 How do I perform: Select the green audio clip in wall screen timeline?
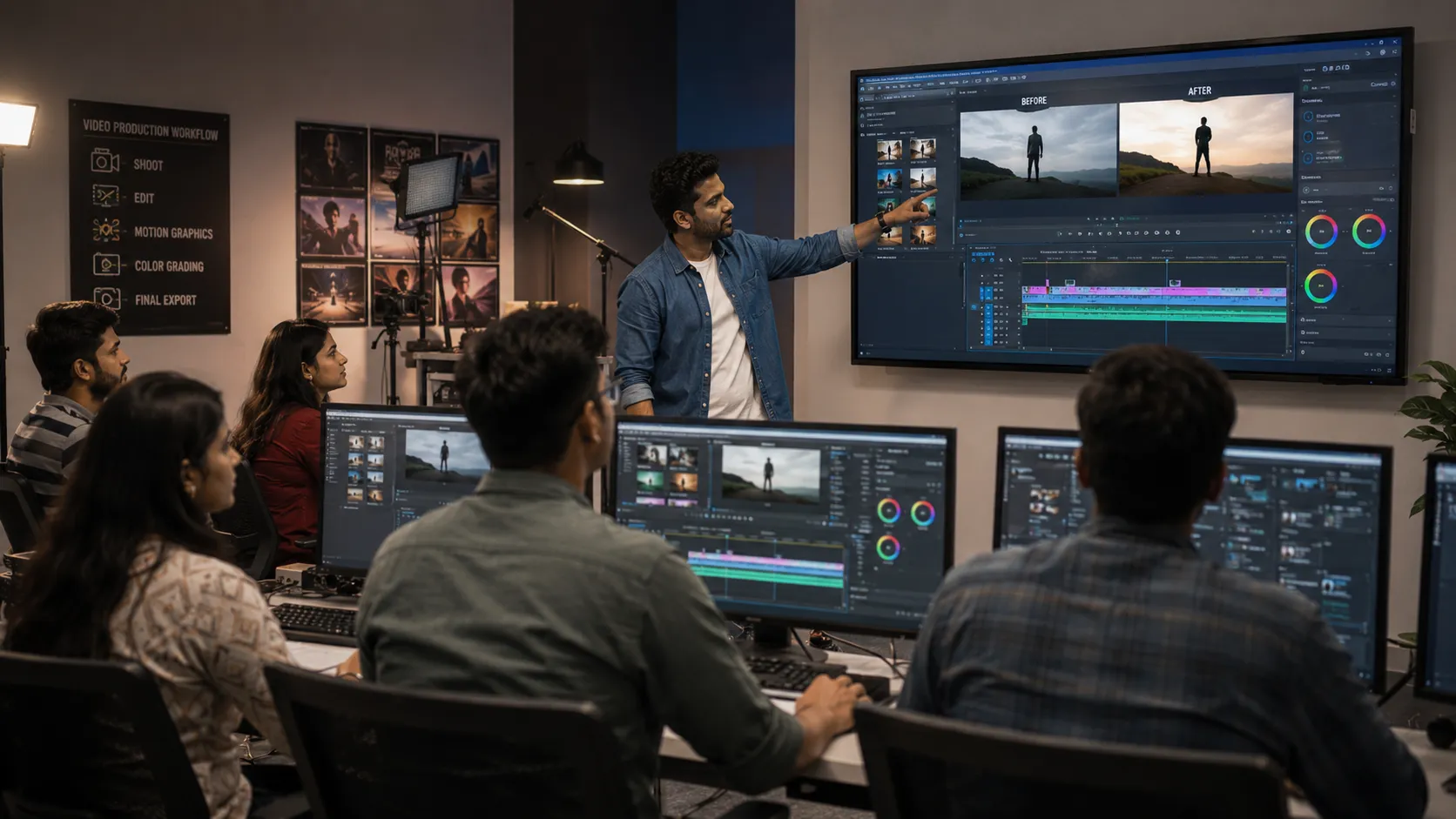tap(1154, 312)
